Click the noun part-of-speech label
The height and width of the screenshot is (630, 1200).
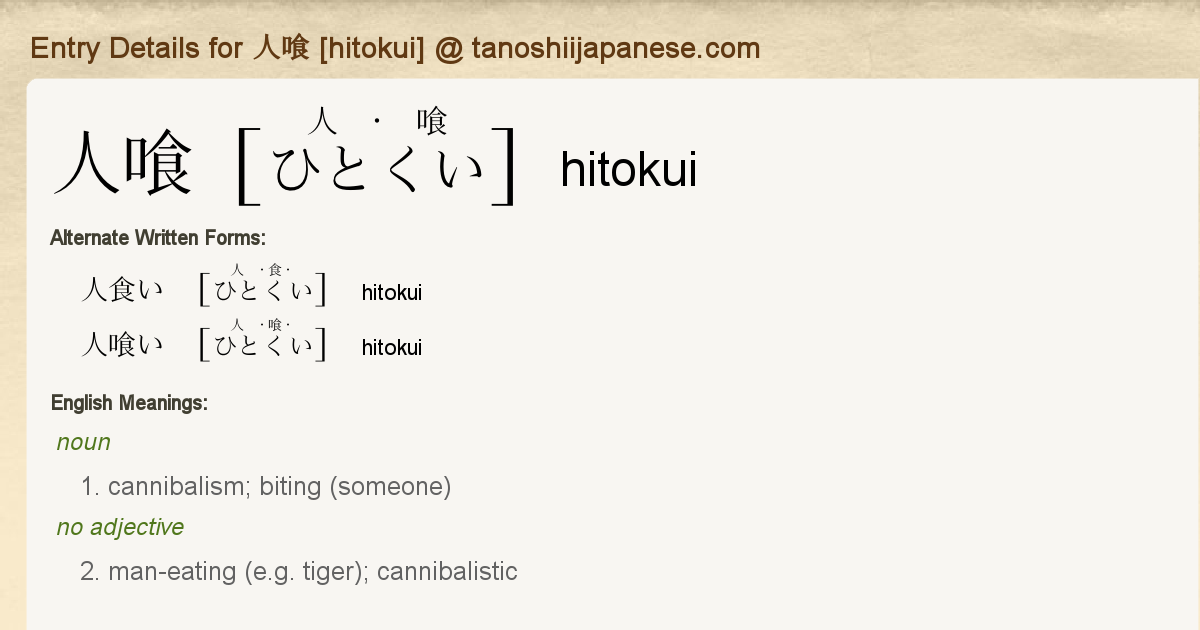[x=84, y=442]
